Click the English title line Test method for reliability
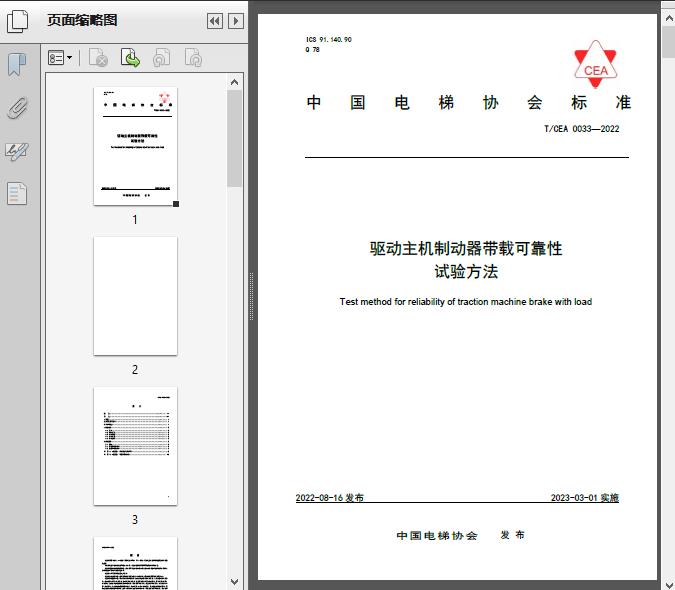 pos(466,302)
